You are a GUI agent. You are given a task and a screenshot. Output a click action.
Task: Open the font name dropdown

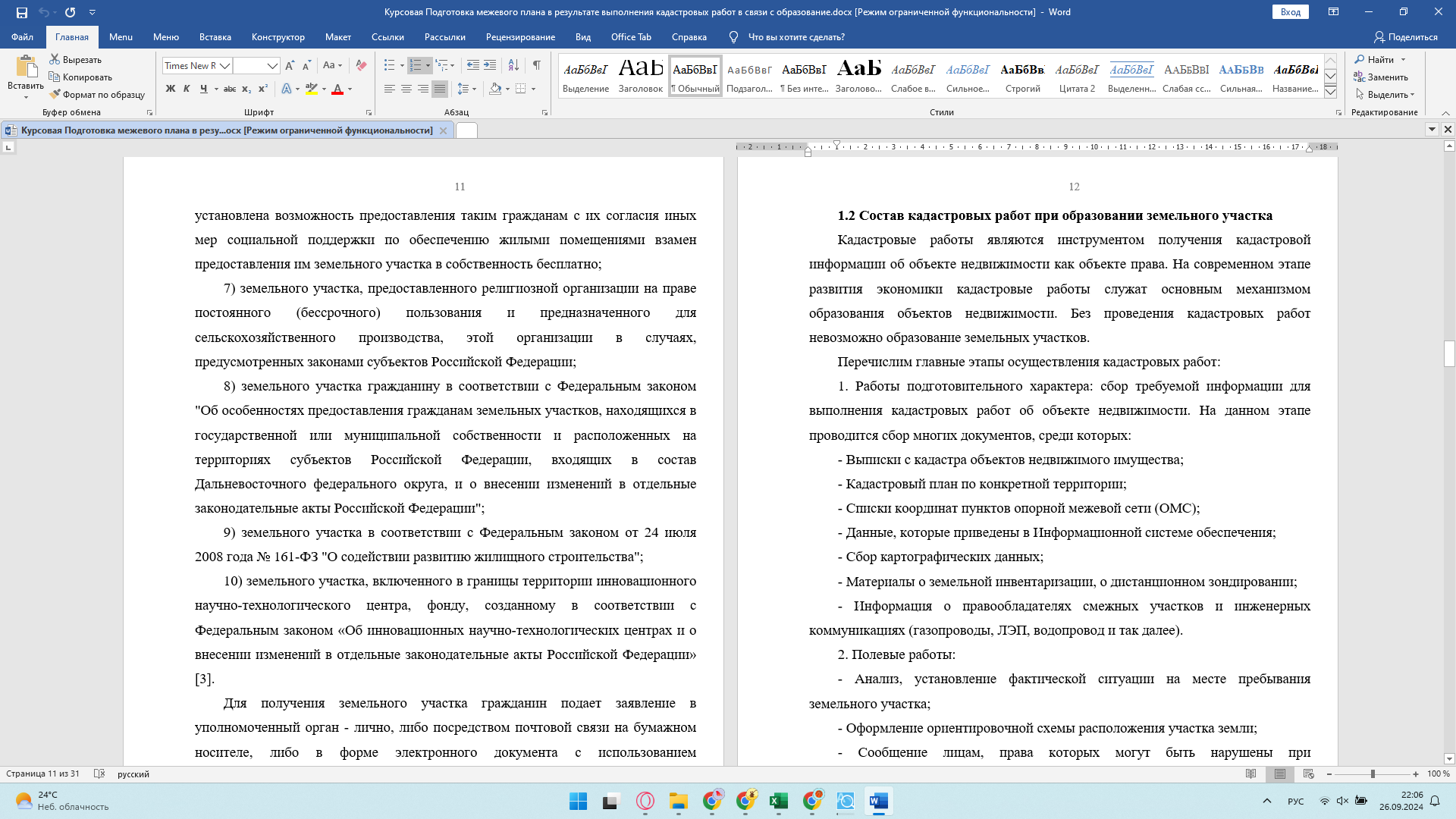(224, 66)
